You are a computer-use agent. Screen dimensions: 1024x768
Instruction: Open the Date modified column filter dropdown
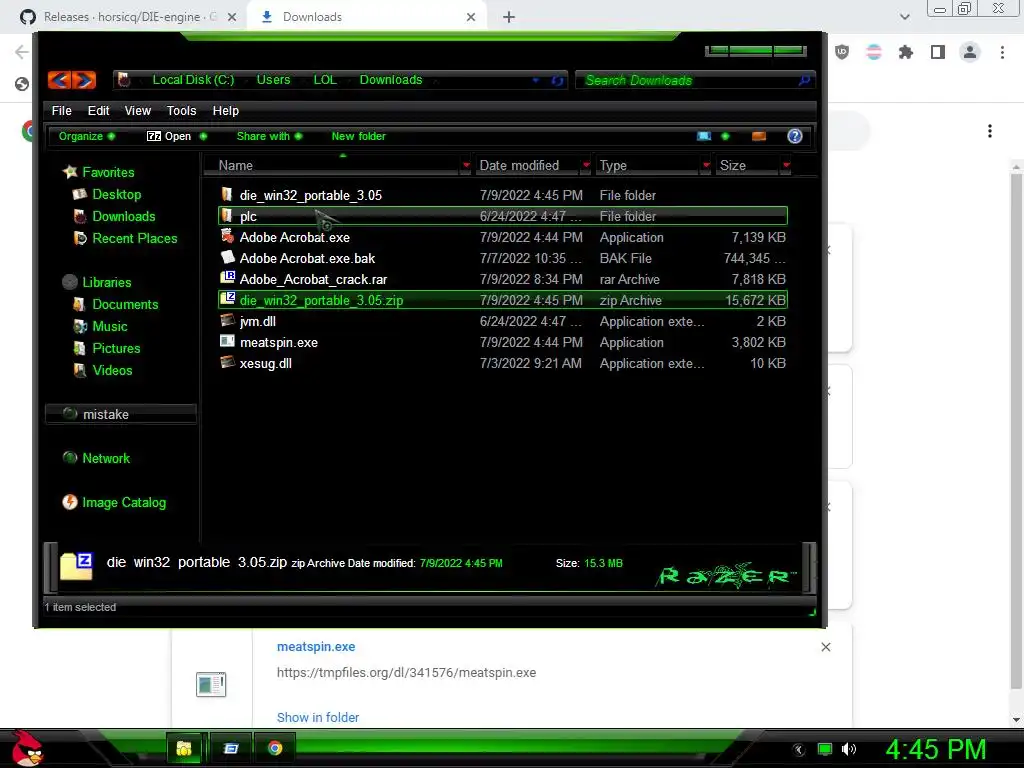coord(586,165)
